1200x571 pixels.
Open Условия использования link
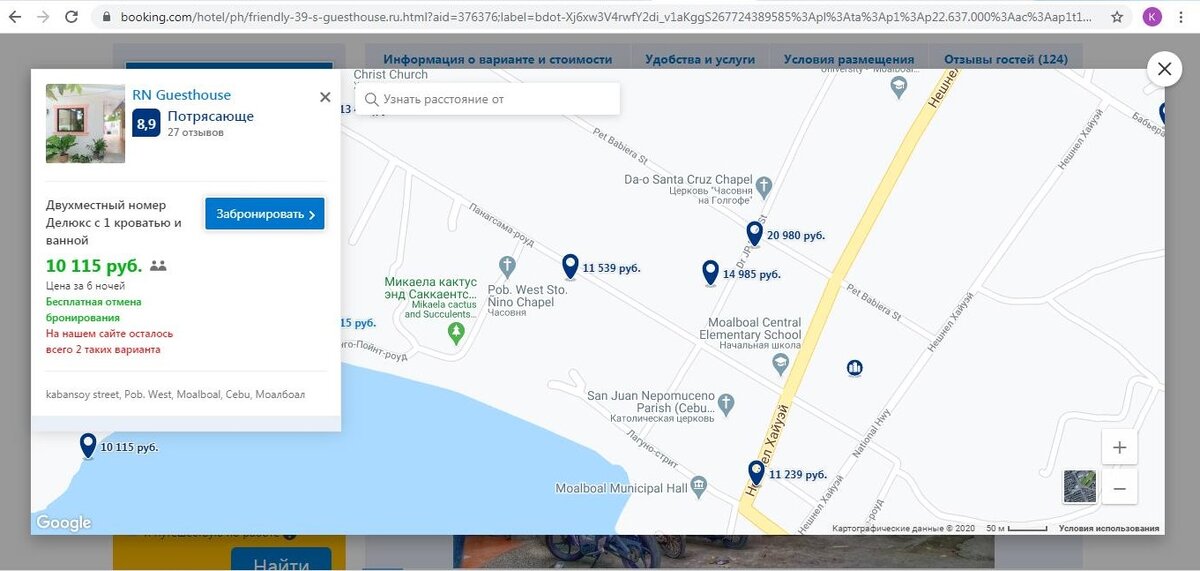click(x=1109, y=528)
